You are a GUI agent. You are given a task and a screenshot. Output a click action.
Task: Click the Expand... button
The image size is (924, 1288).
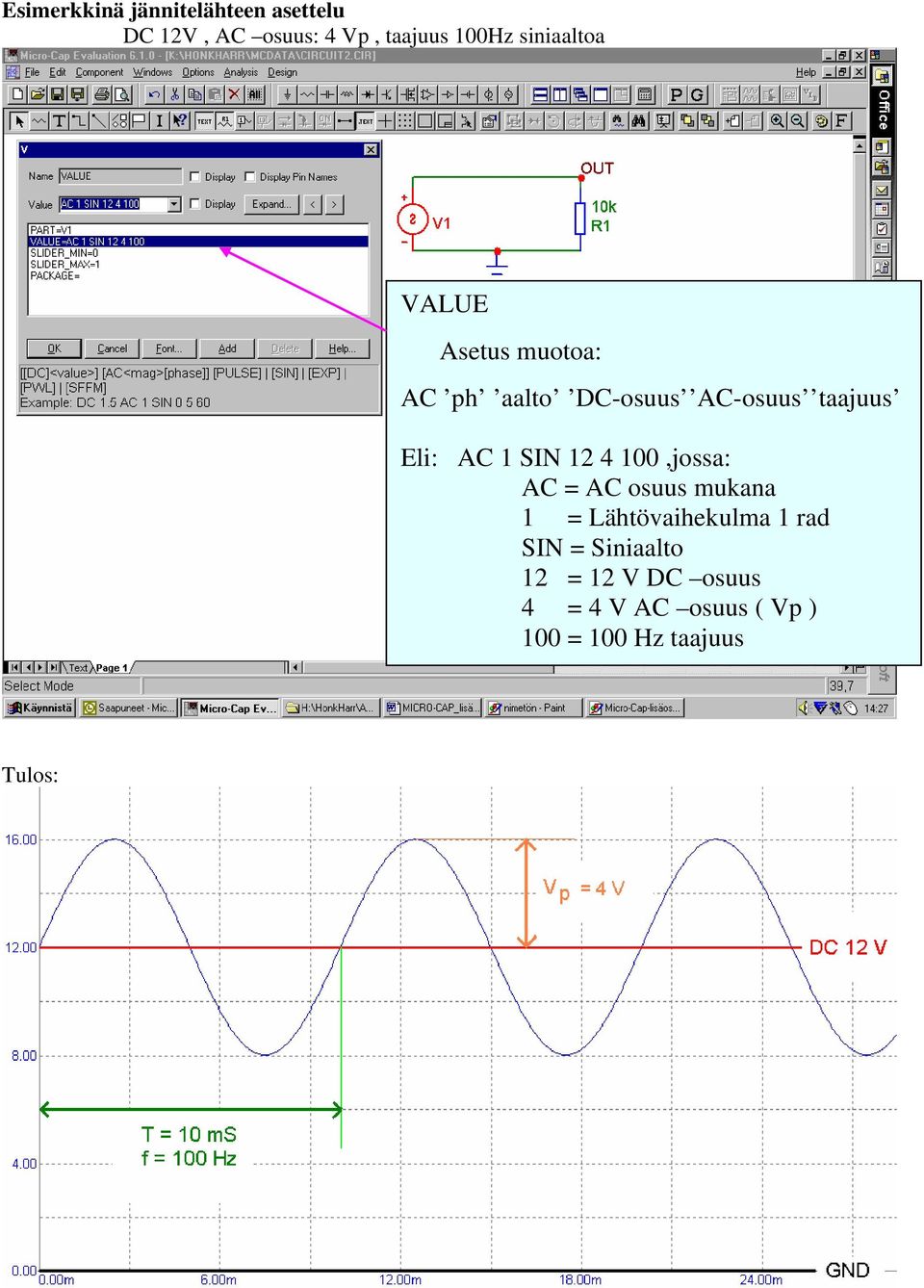[x=271, y=204]
